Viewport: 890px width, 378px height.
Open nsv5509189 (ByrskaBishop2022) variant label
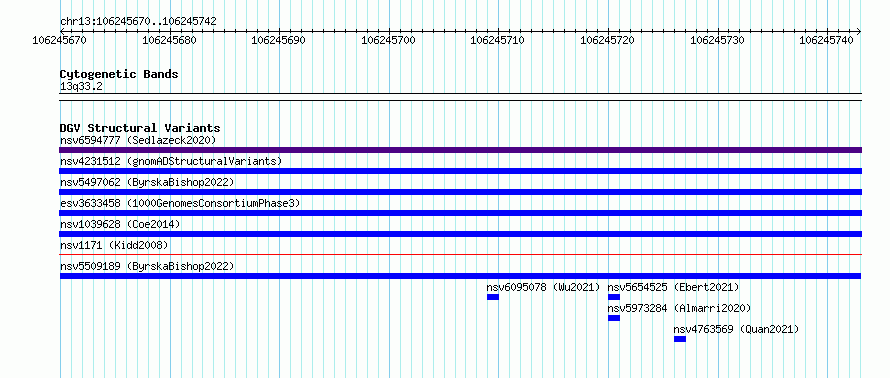[146, 266]
